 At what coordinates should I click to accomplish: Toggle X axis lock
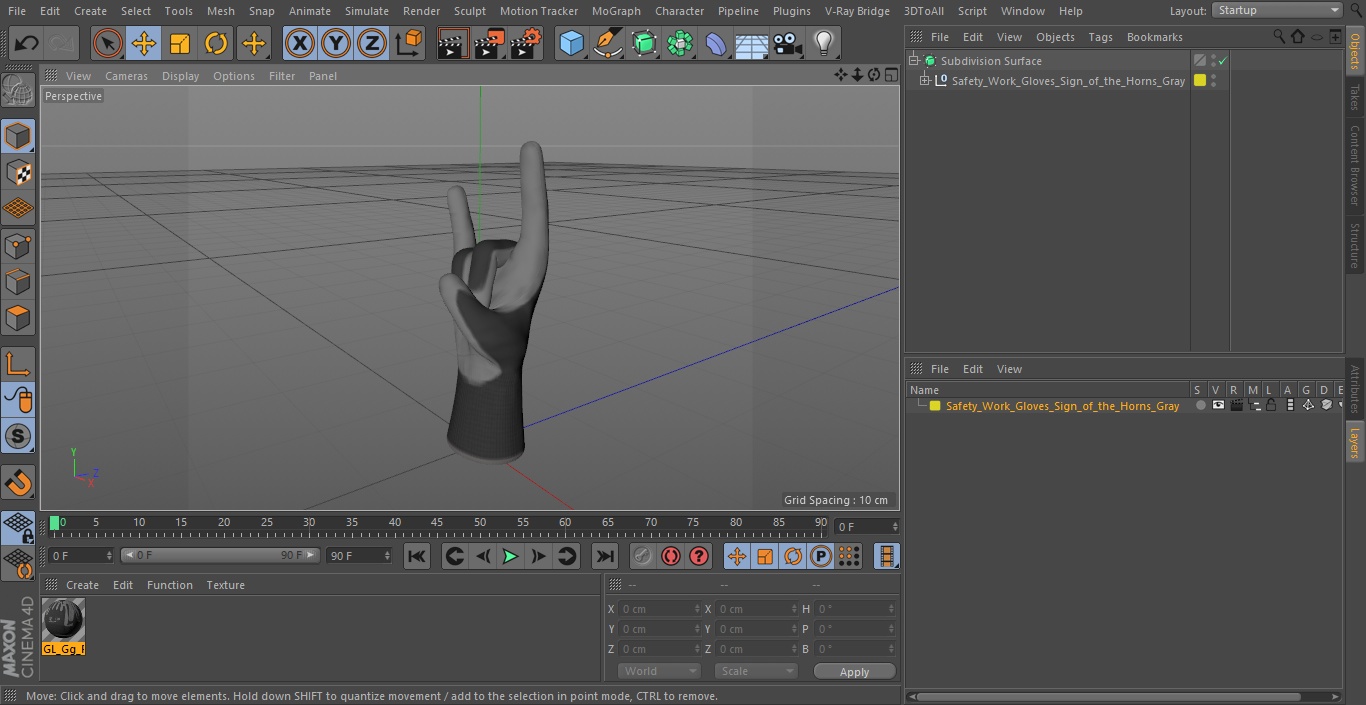[299, 43]
